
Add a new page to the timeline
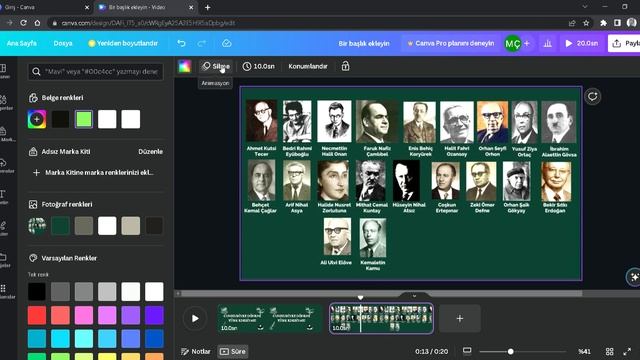point(460,318)
